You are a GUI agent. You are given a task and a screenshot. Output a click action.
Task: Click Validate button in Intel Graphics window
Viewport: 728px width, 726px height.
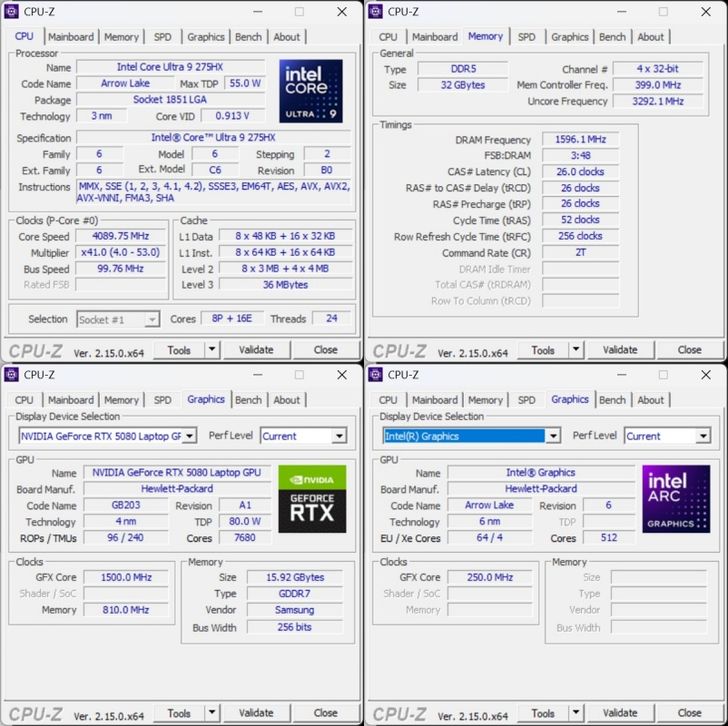point(620,713)
